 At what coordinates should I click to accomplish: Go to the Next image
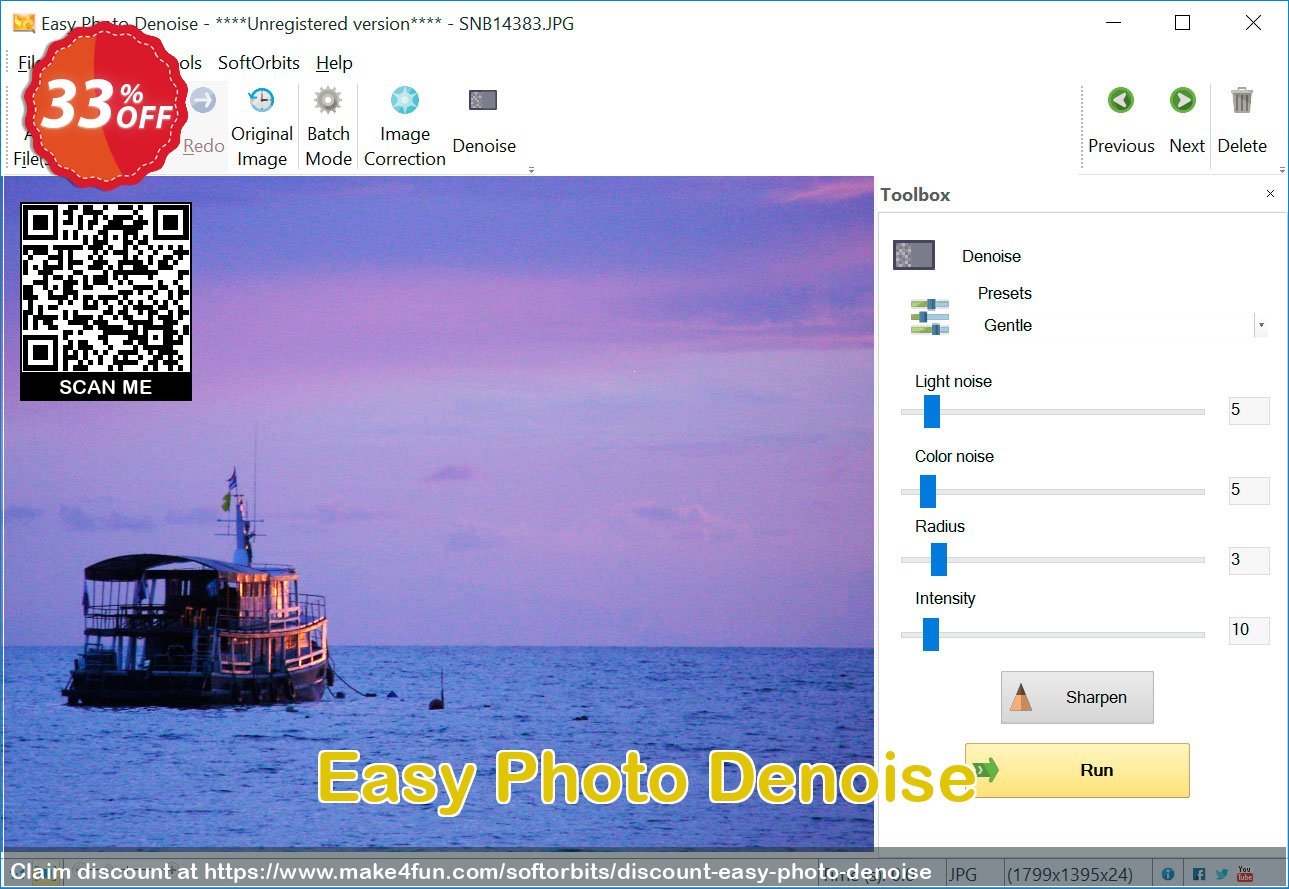pyautogui.click(x=1185, y=120)
